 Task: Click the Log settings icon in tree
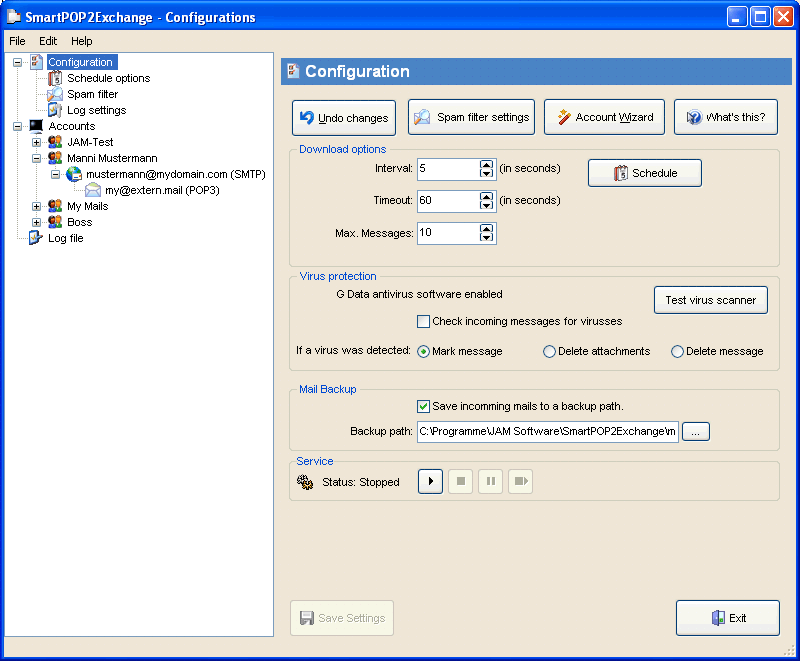[x=55, y=110]
